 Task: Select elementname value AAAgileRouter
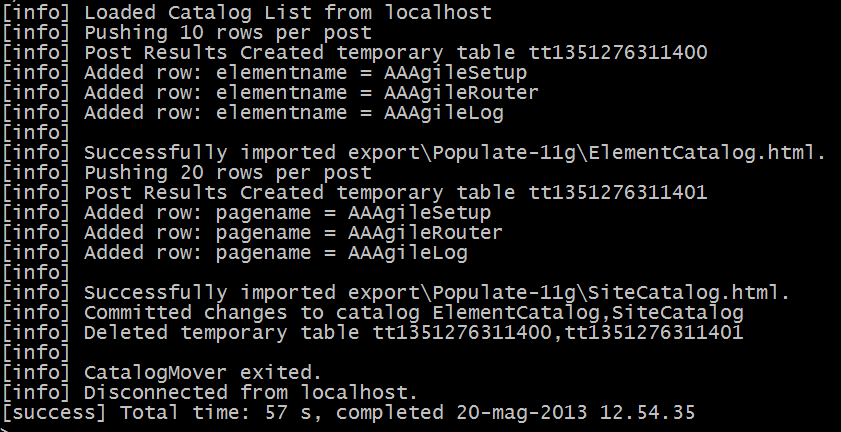461,92
